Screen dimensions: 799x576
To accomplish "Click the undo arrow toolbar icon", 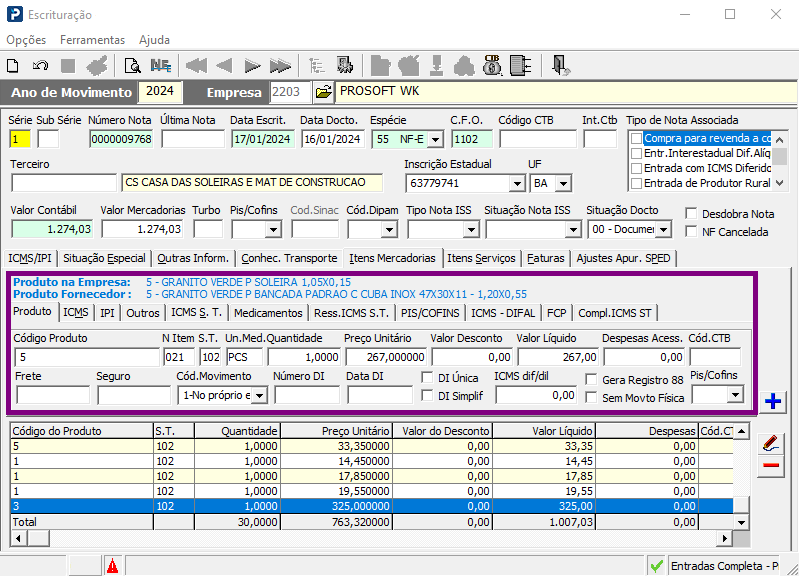I will tap(40, 66).
